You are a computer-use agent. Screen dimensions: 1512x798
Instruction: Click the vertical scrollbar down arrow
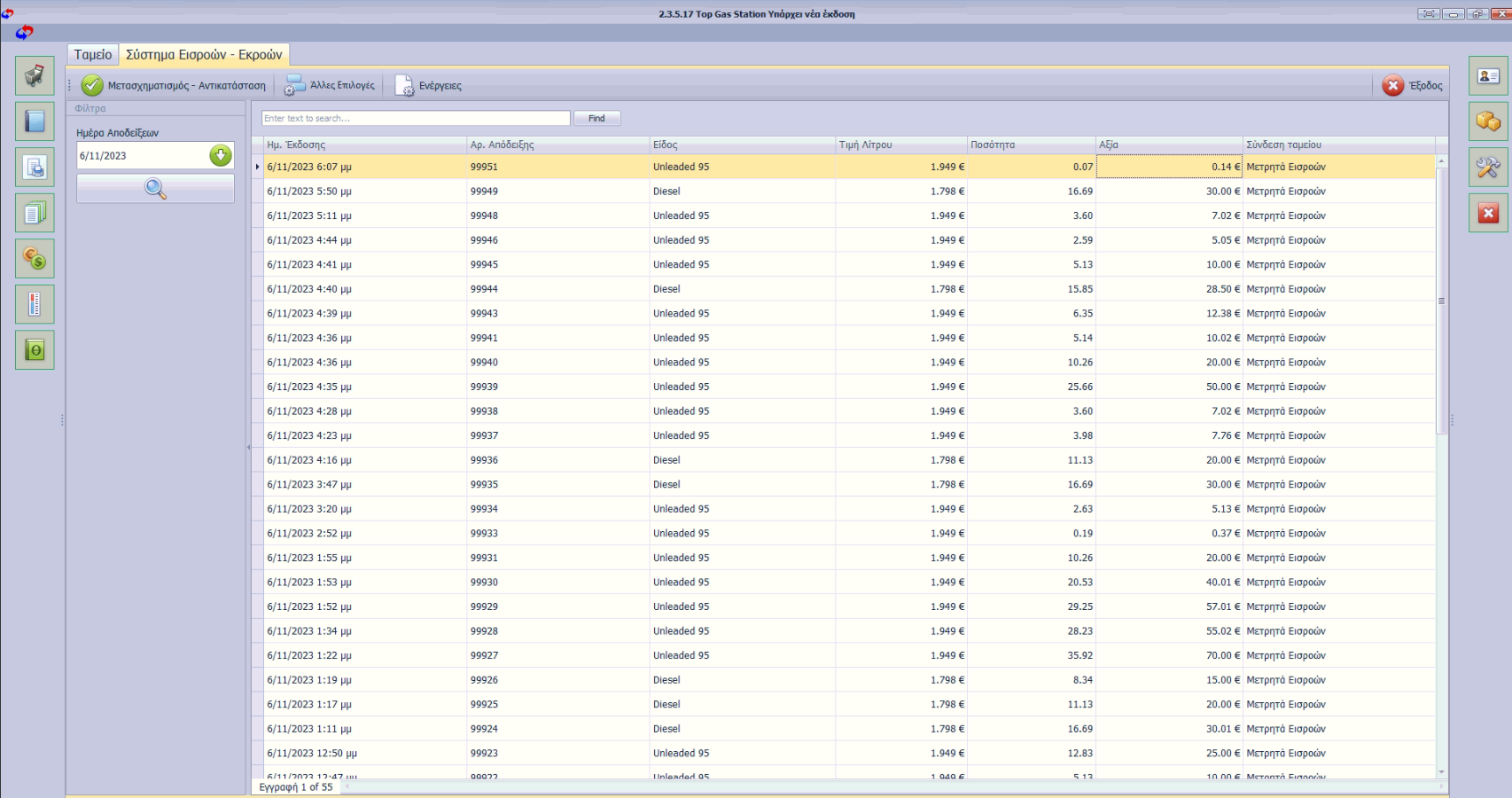pyautogui.click(x=1442, y=772)
